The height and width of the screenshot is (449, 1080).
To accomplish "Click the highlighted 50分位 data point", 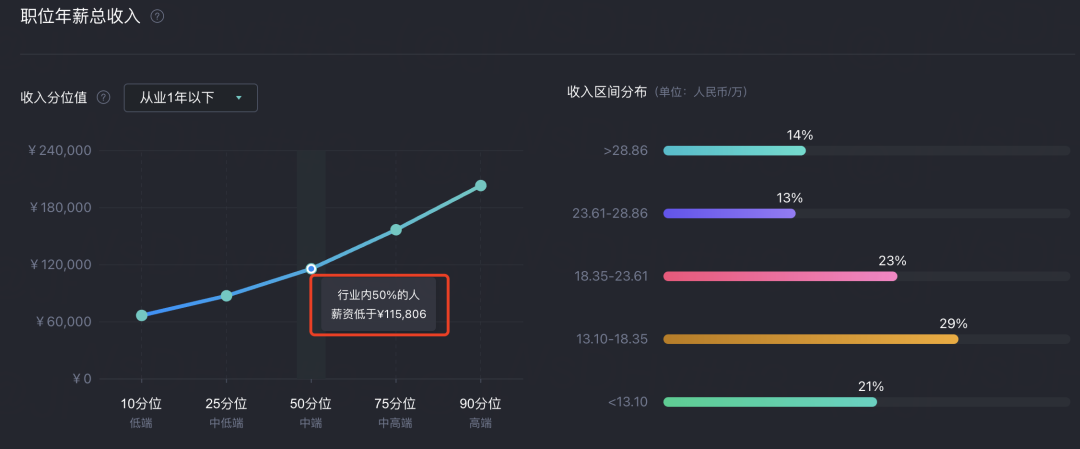I will (311, 269).
